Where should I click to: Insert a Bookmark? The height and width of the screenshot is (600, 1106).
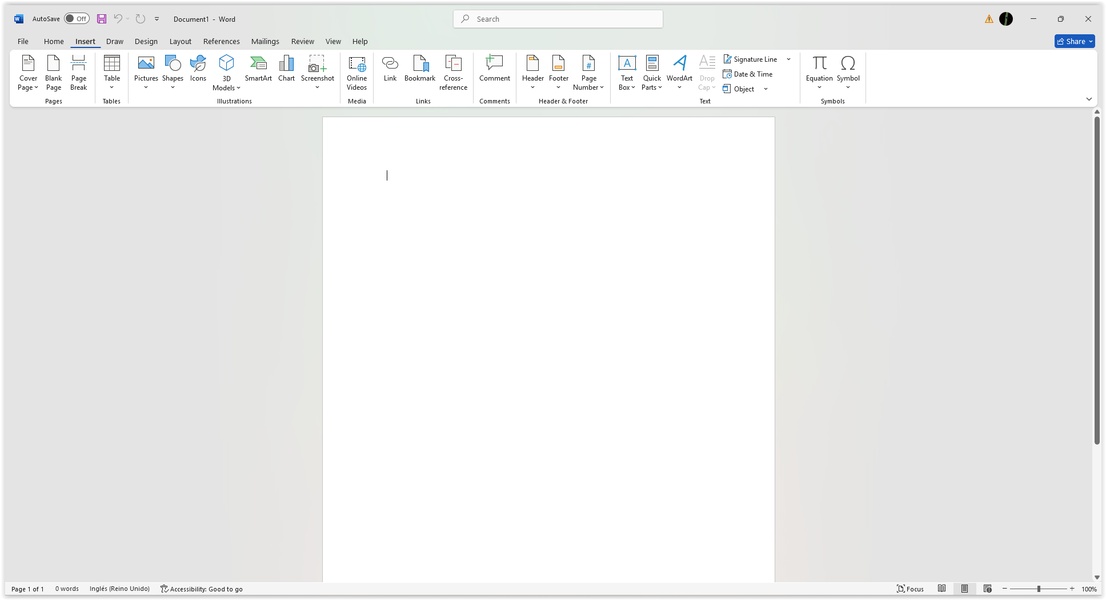(420, 68)
